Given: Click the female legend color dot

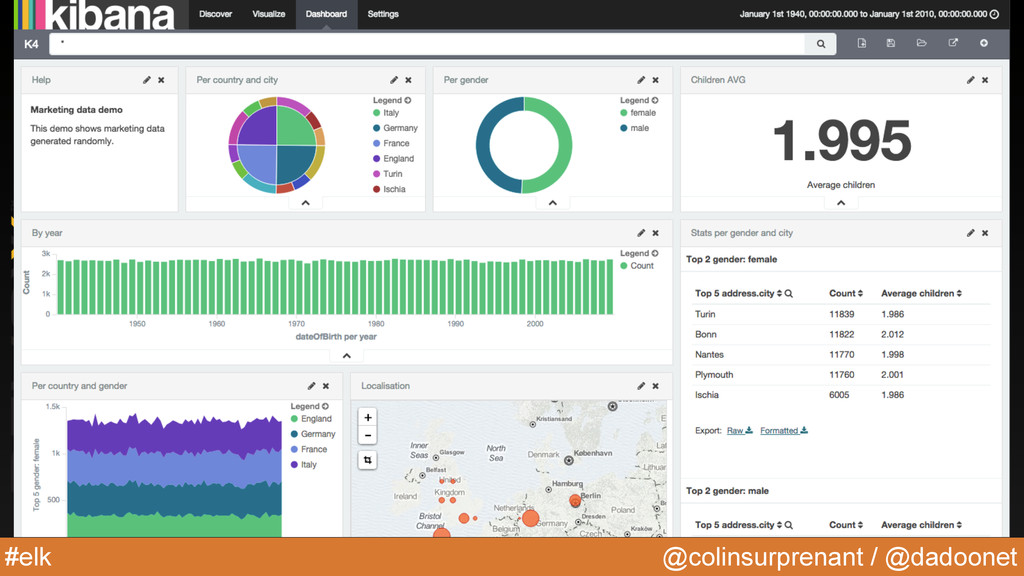Looking at the screenshot, I should (x=624, y=113).
